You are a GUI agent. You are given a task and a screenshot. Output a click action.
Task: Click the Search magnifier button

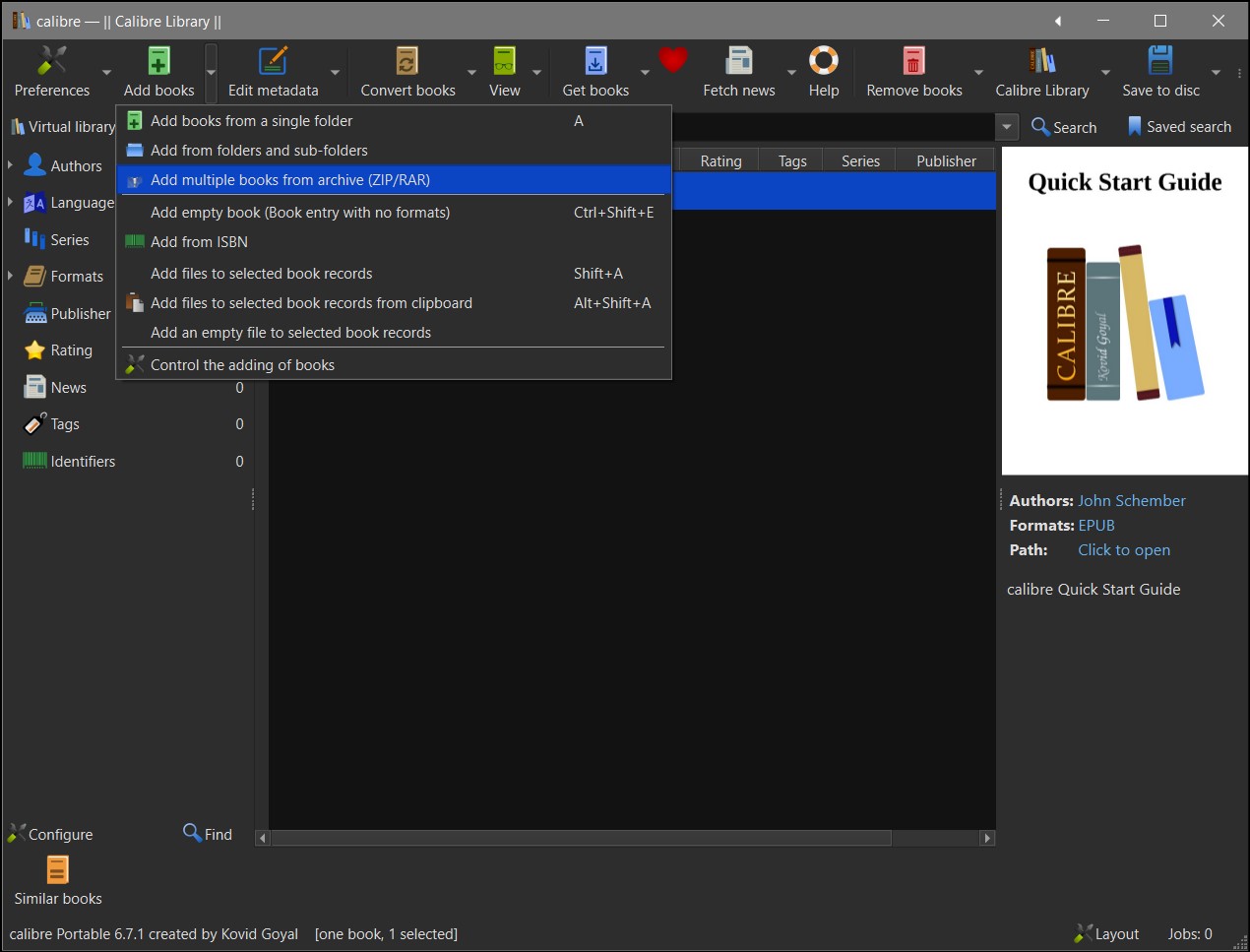[1064, 126]
